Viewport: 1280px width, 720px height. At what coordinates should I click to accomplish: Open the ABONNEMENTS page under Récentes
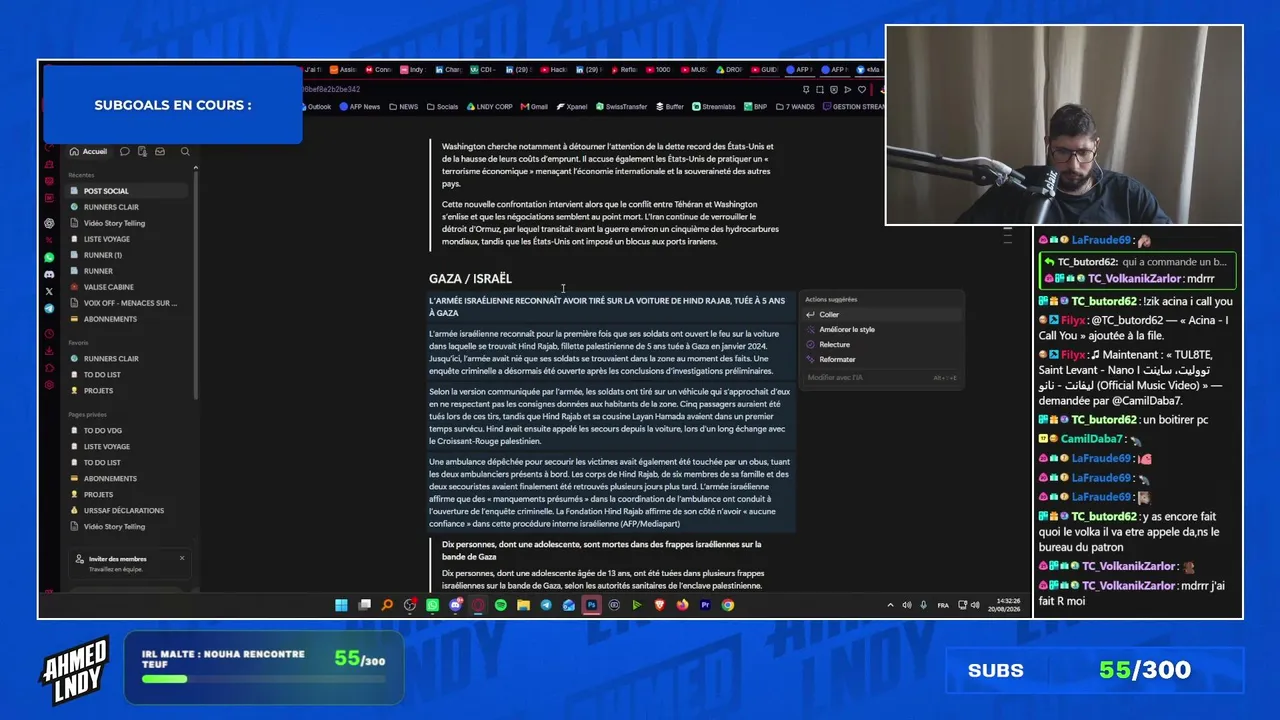pos(128,319)
